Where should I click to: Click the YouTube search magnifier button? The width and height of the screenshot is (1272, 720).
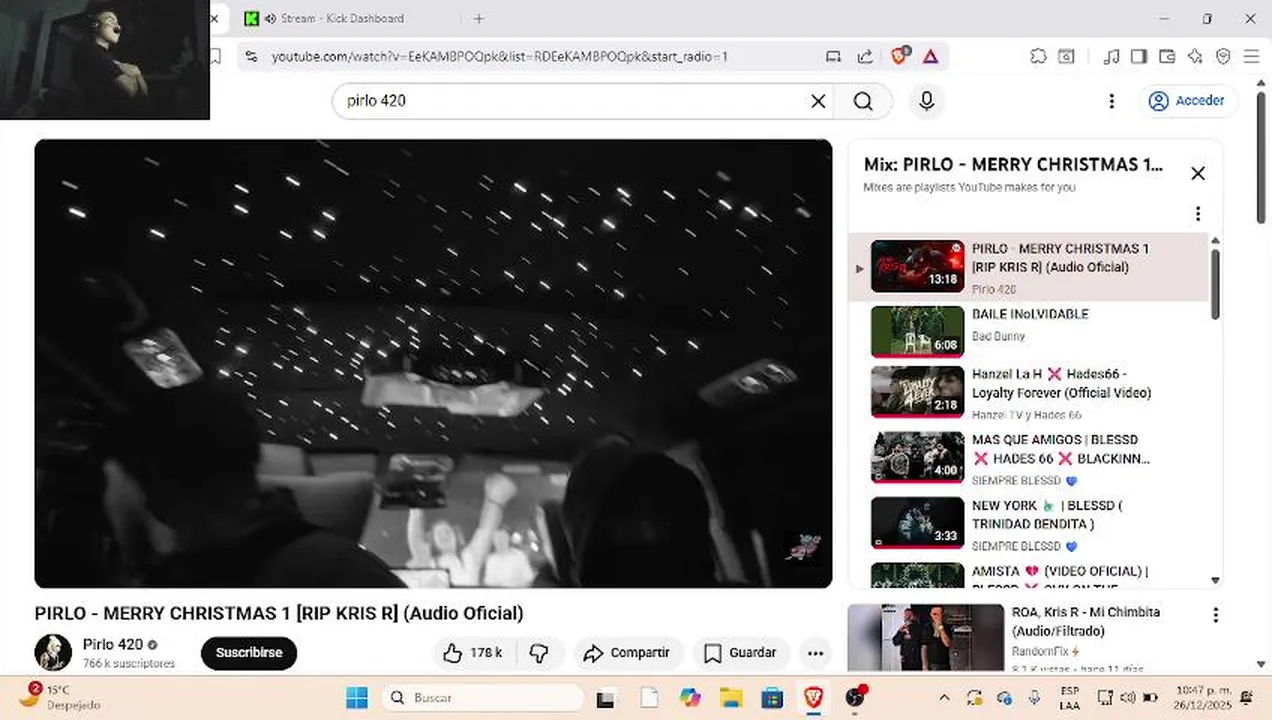tap(863, 101)
